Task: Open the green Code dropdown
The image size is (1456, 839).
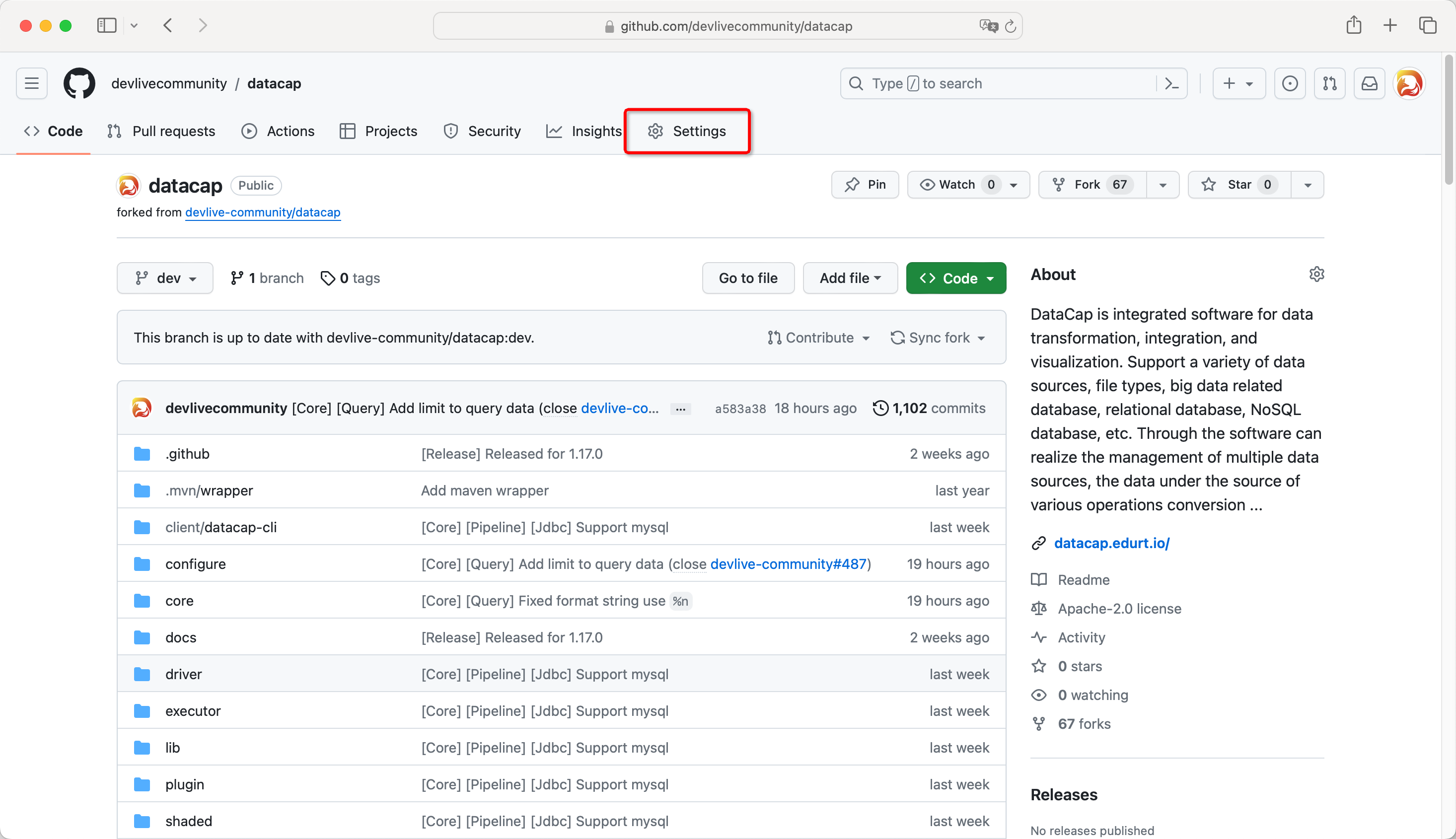Action: click(x=955, y=279)
